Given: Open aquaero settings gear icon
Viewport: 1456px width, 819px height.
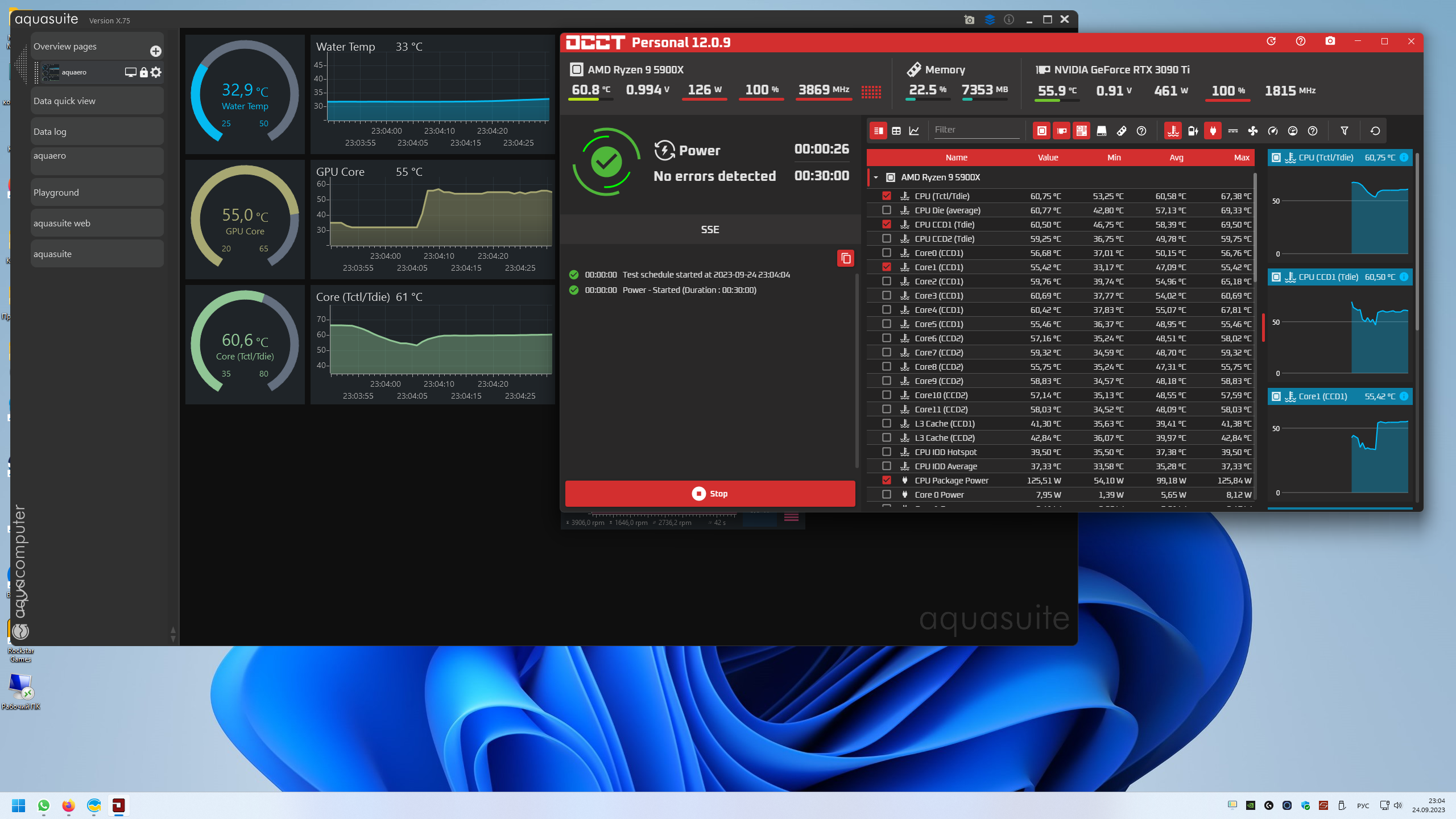Looking at the screenshot, I should tap(156, 72).
